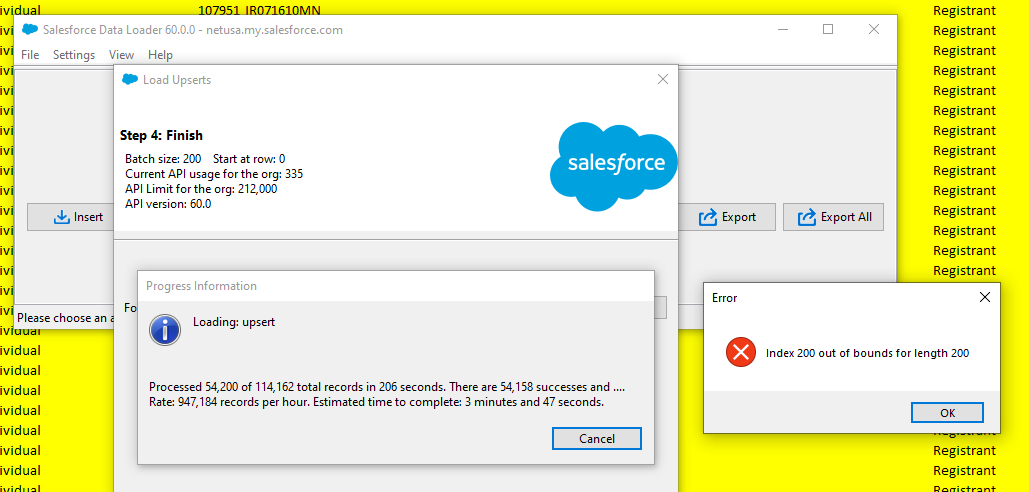
Task: Dismiss the Error dialog with OK
Action: (x=947, y=413)
